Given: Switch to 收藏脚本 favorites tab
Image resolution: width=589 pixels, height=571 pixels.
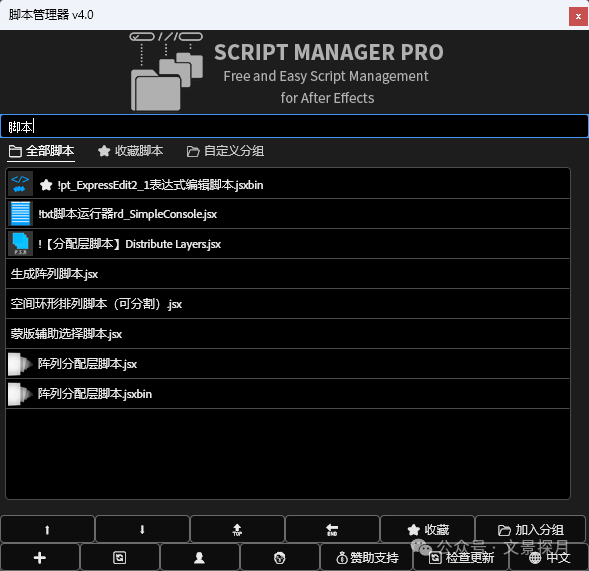Looking at the screenshot, I should [x=130, y=151].
